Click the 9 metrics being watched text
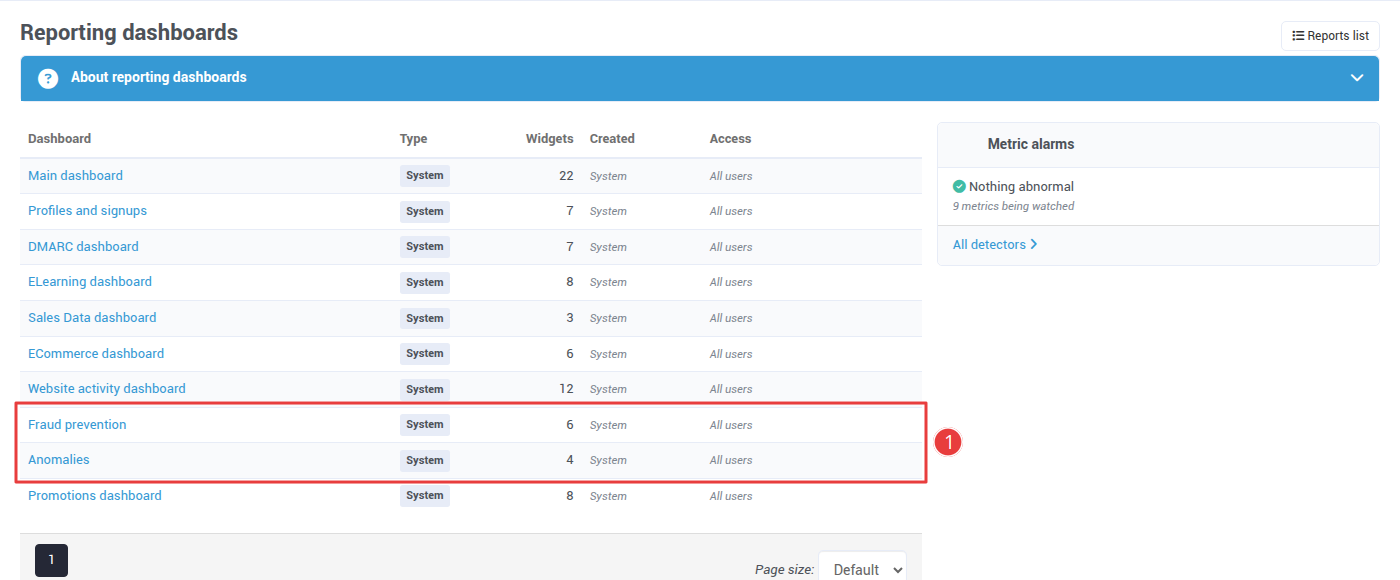The image size is (1400, 580). (1013, 206)
